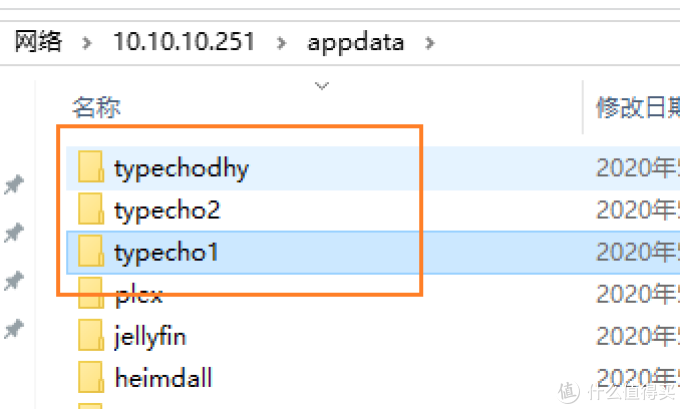The height and width of the screenshot is (409, 680).
Task: Select the heimdall folder name
Action: point(163,377)
